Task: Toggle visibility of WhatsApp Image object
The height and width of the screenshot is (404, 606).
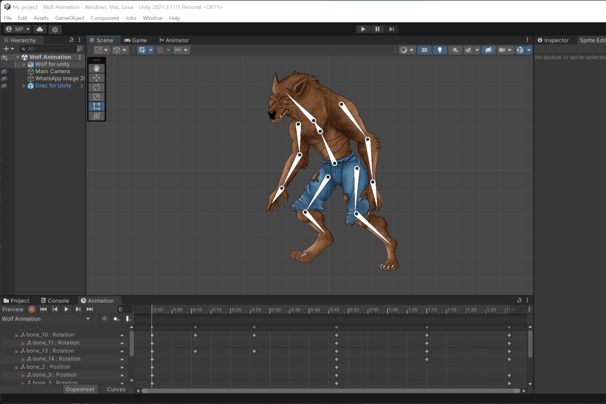Action: click(4, 78)
